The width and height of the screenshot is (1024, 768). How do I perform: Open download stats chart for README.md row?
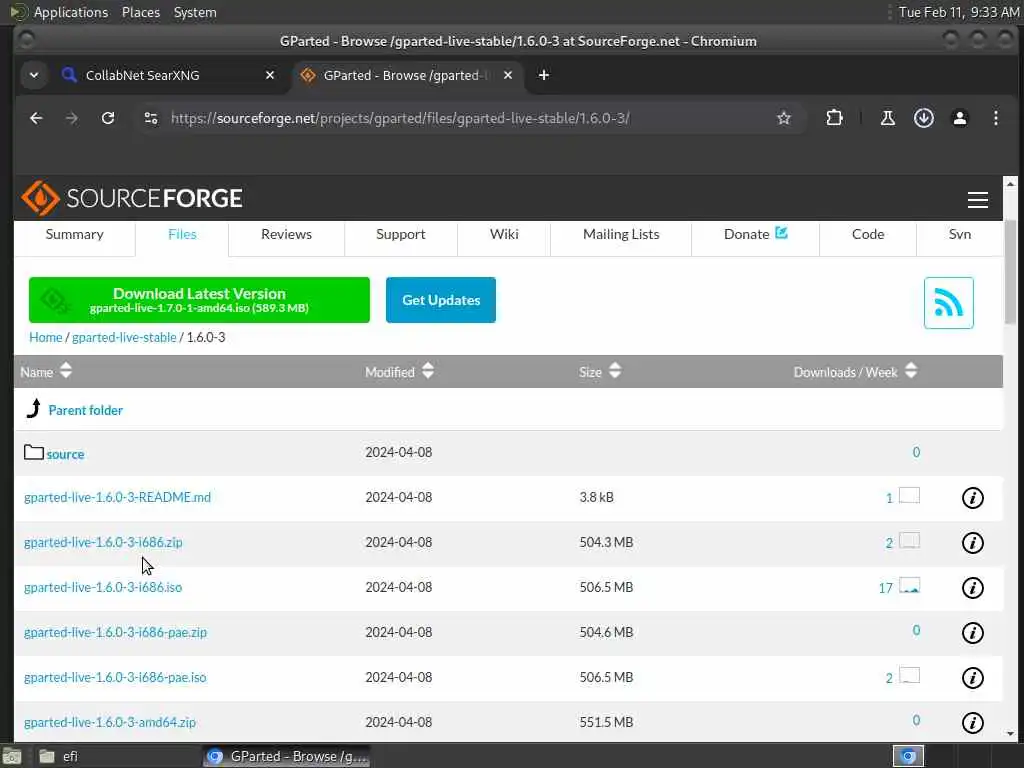click(x=909, y=495)
